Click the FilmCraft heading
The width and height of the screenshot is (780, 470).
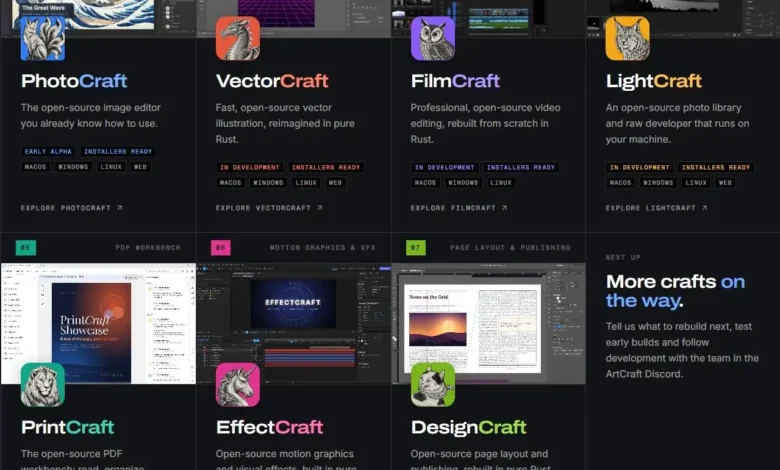pyautogui.click(x=455, y=81)
